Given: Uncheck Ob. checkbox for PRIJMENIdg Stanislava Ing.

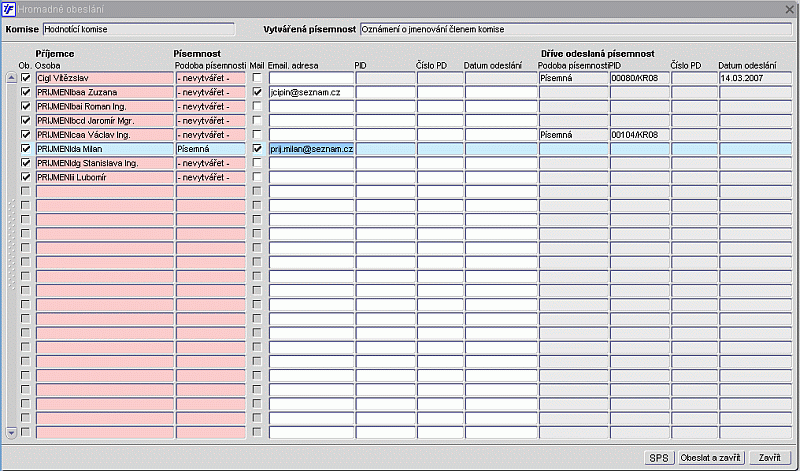Looking at the screenshot, I should (x=26, y=163).
